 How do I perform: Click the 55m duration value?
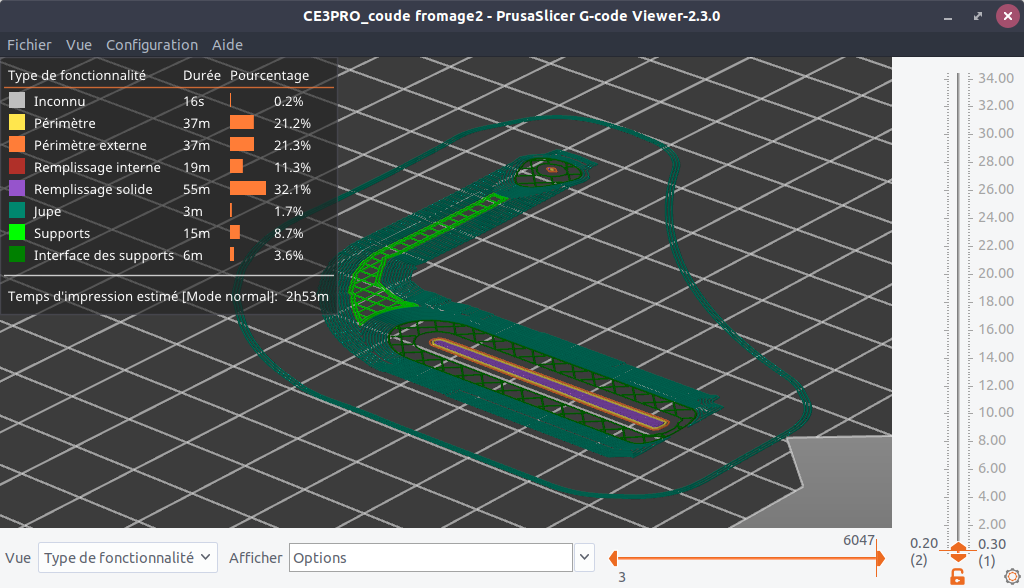click(197, 189)
